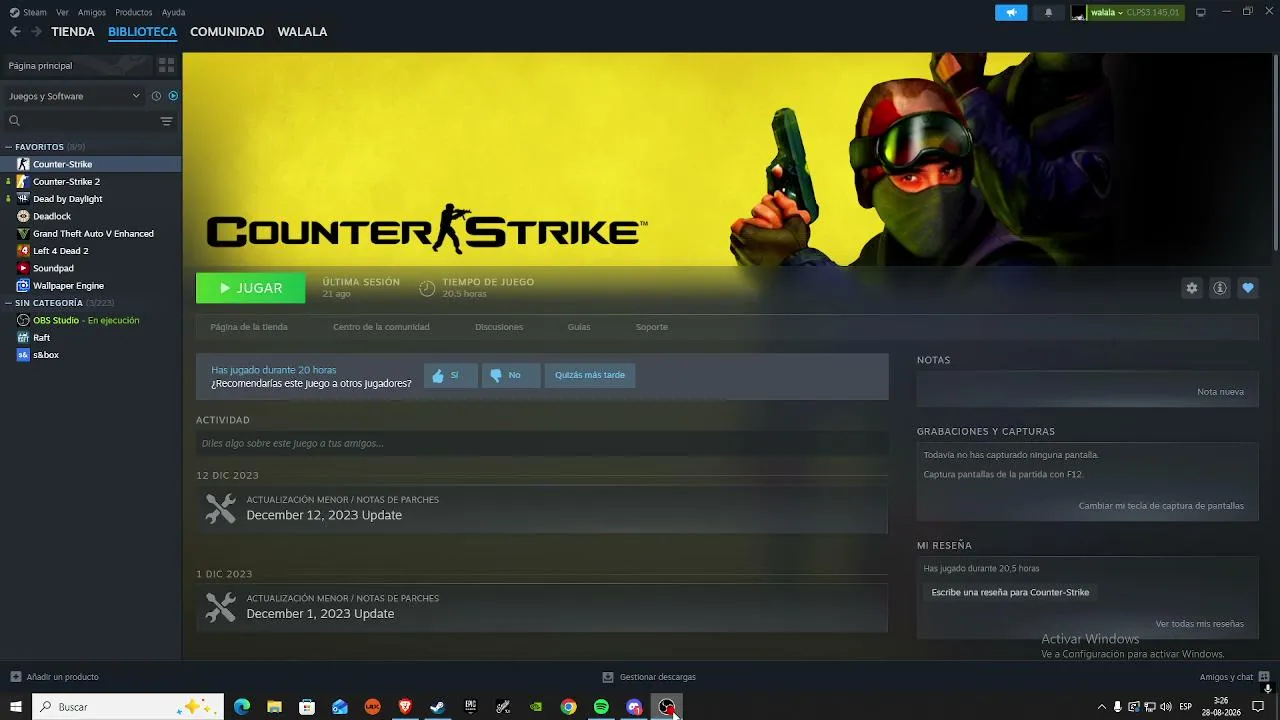Screen dimensions: 1280x720
Task: Open the Ver menu
Action: point(62,12)
